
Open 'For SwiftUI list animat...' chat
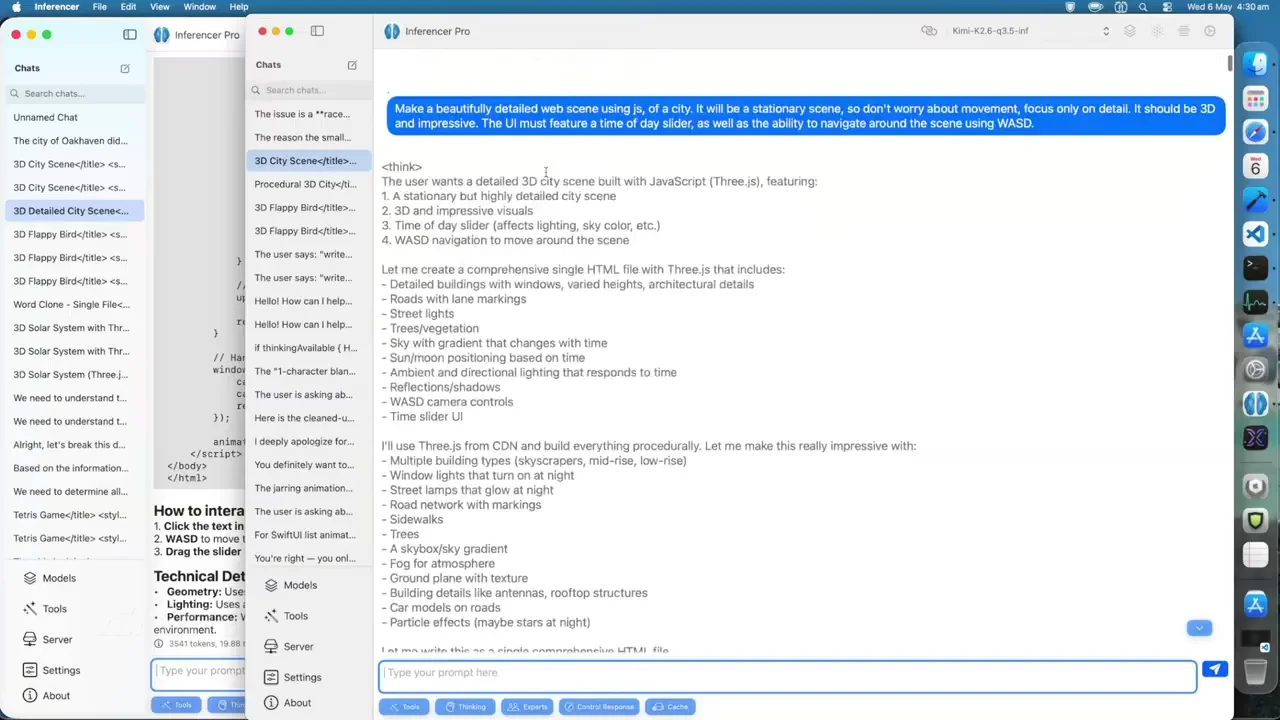coord(305,535)
